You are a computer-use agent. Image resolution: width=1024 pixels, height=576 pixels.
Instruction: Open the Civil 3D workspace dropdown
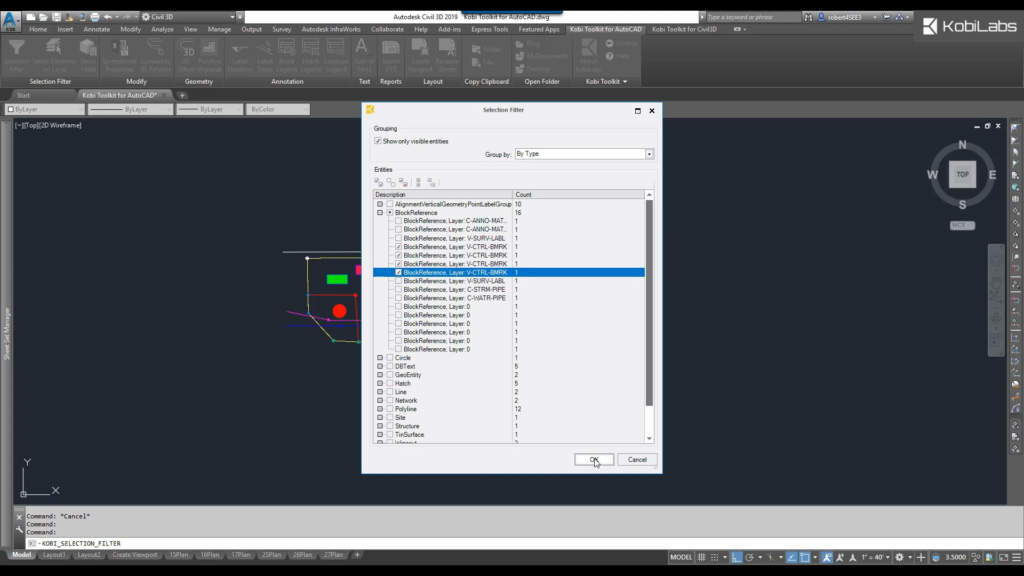[x=188, y=17]
